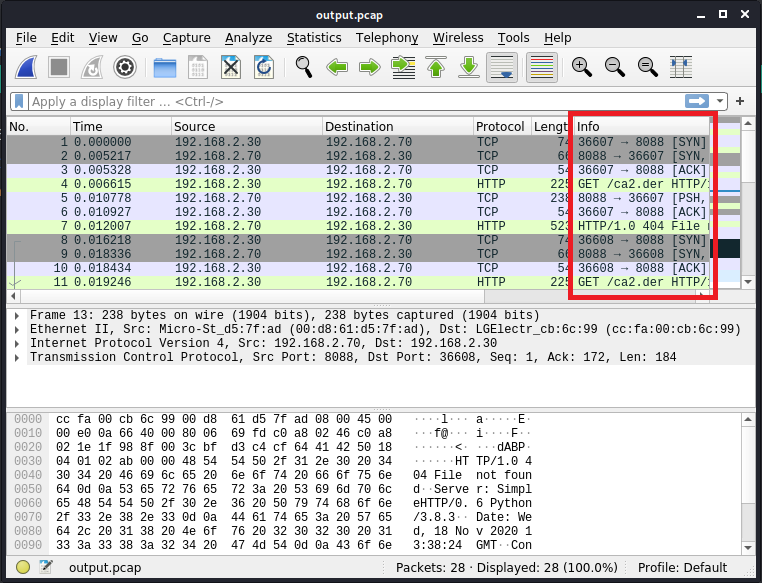The width and height of the screenshot is (762, 583).
Task: Go to specified packet icon
Action: (403, 67)
